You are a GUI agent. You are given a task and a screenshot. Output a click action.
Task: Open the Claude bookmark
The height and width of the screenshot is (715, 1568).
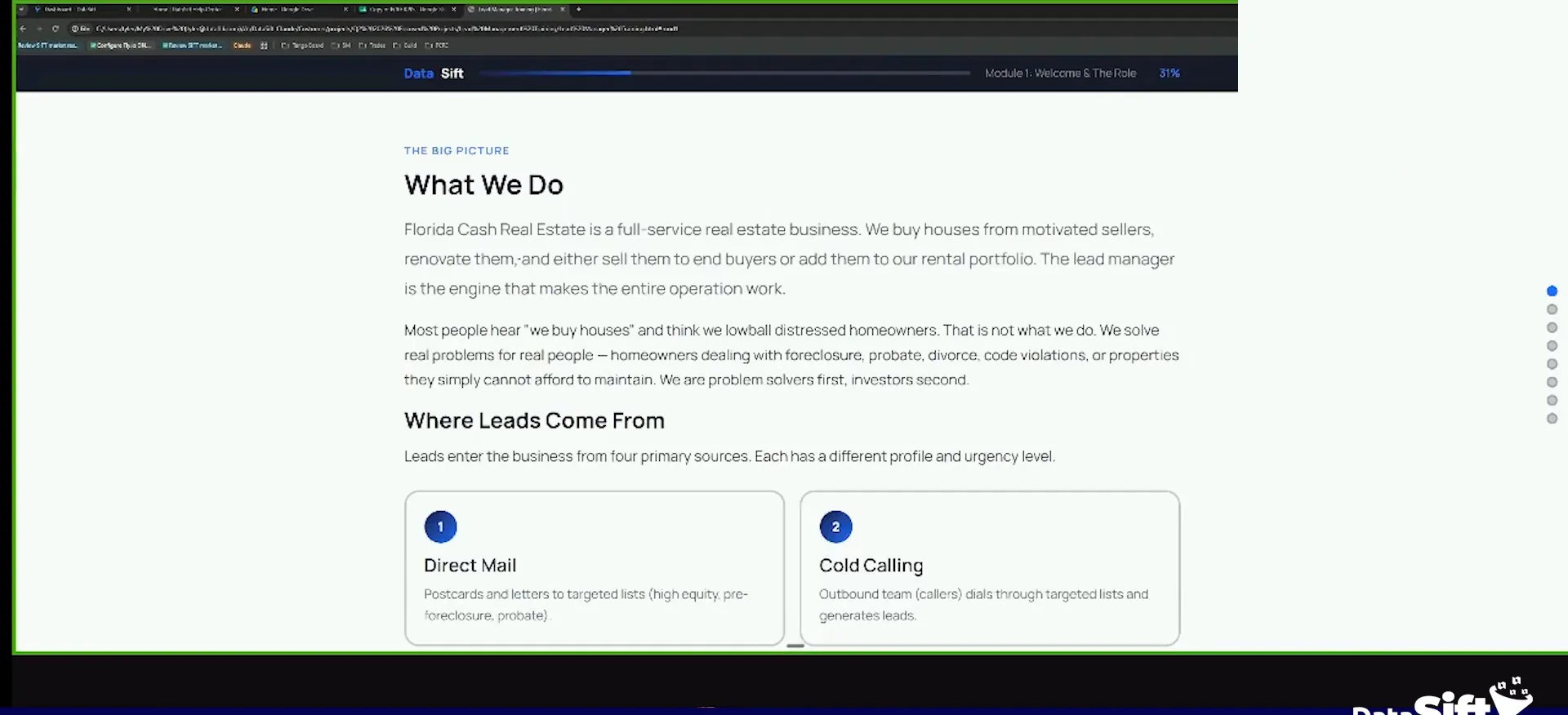(x=242, y=46)
